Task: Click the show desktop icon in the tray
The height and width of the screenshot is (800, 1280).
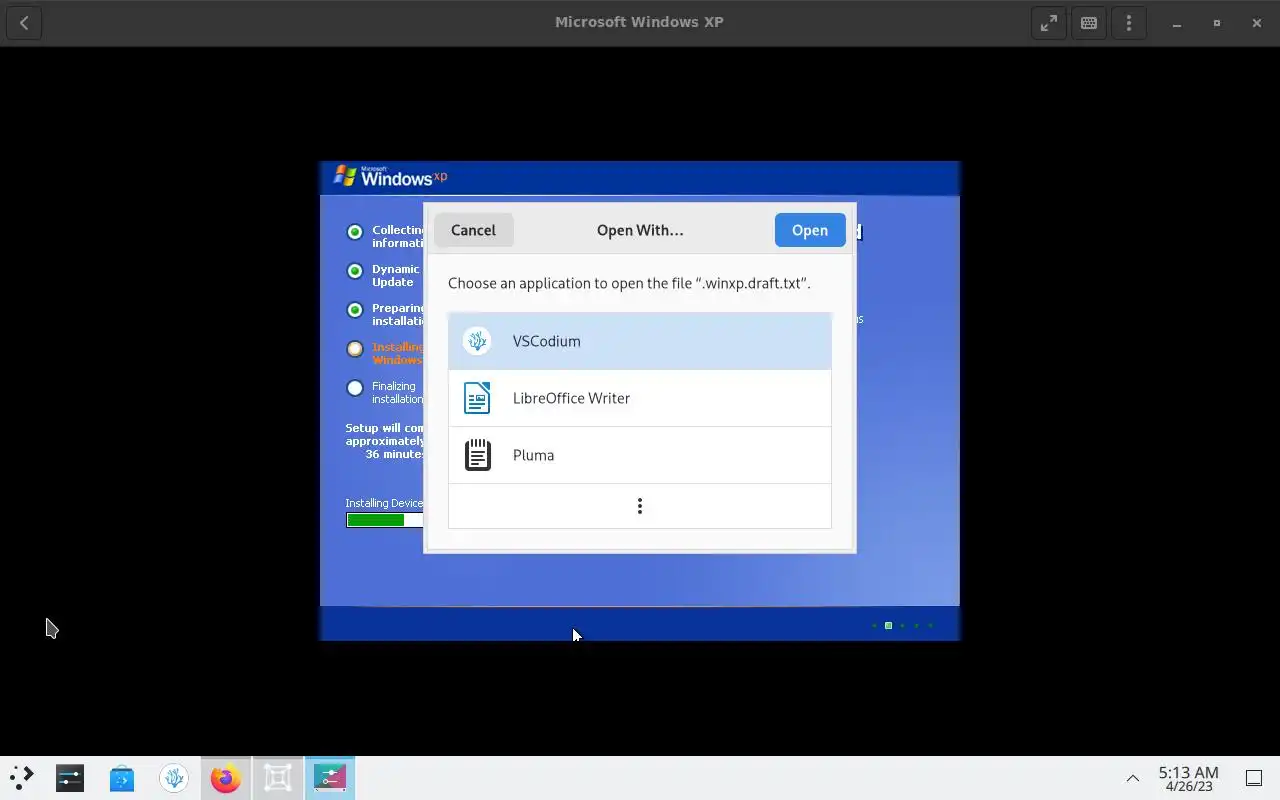Action: pos(1253,778)
